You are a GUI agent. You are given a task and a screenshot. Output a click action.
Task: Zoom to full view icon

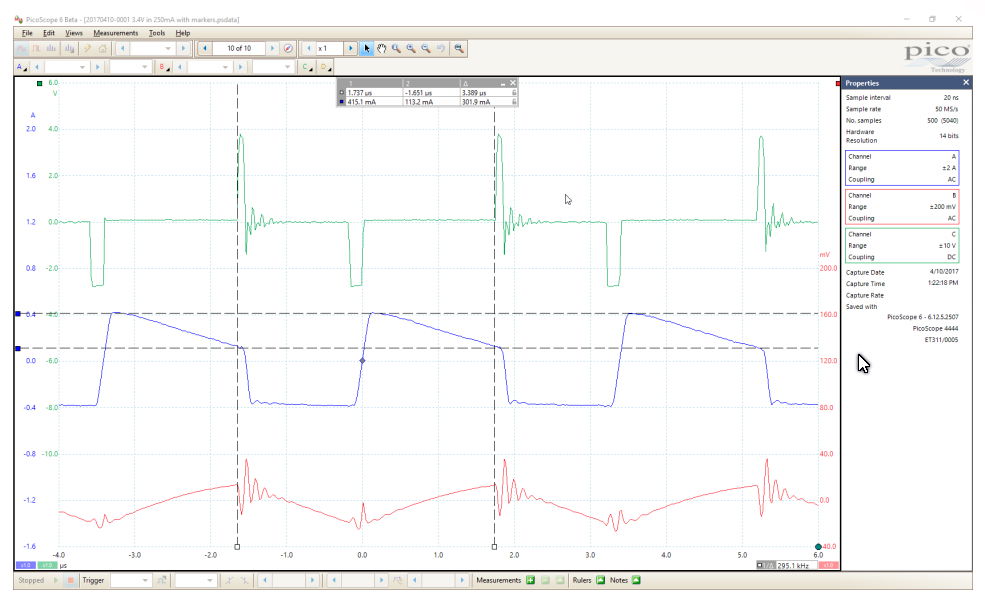pos(459,48)
